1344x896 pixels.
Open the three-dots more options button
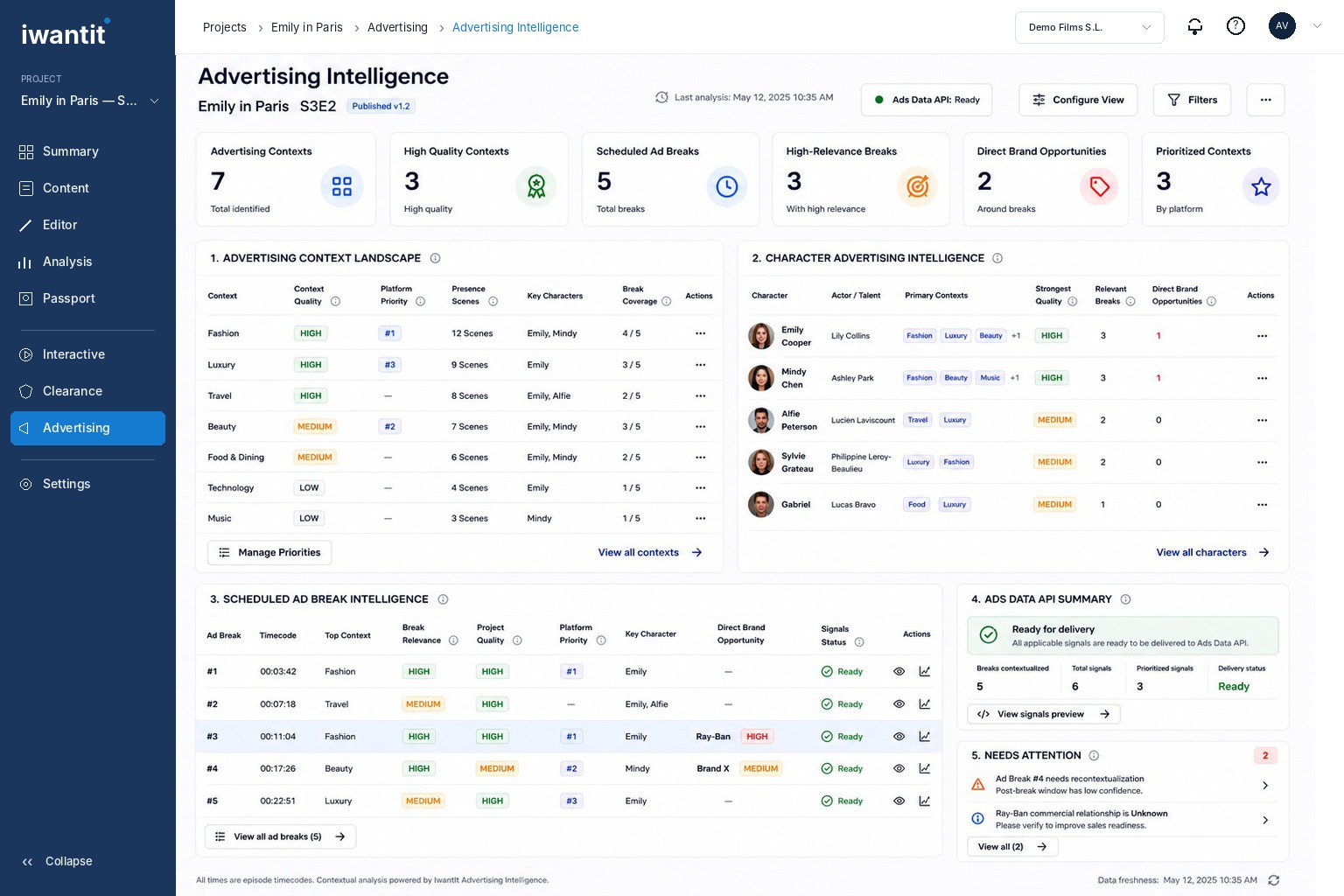1265,100
